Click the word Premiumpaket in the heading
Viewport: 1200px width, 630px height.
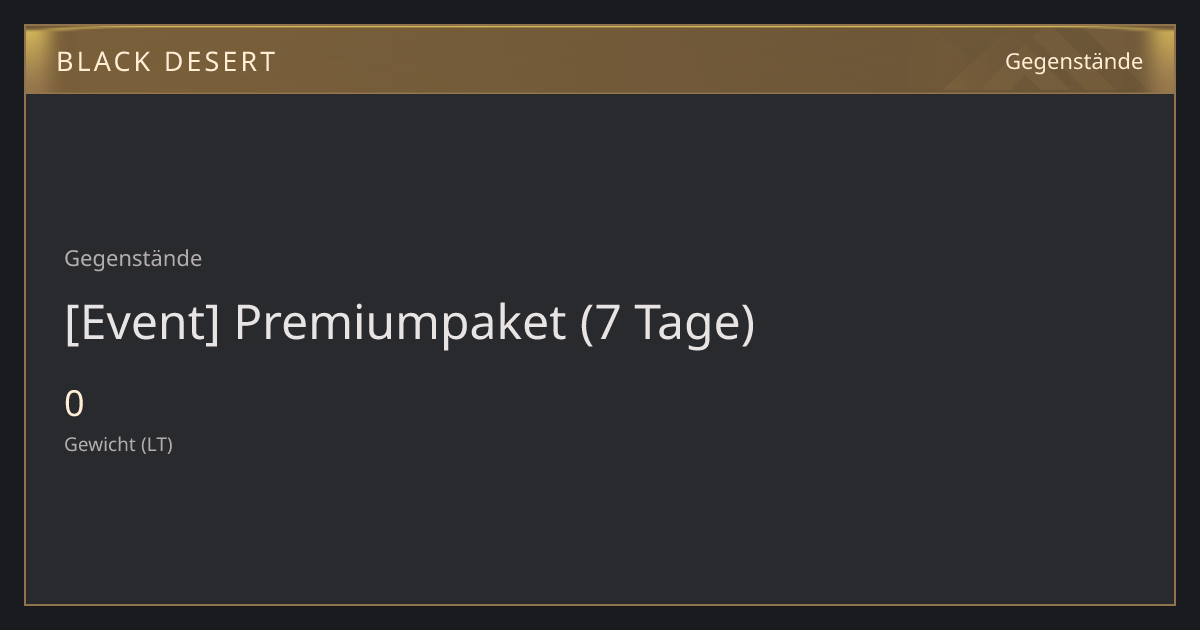point(400,323)
